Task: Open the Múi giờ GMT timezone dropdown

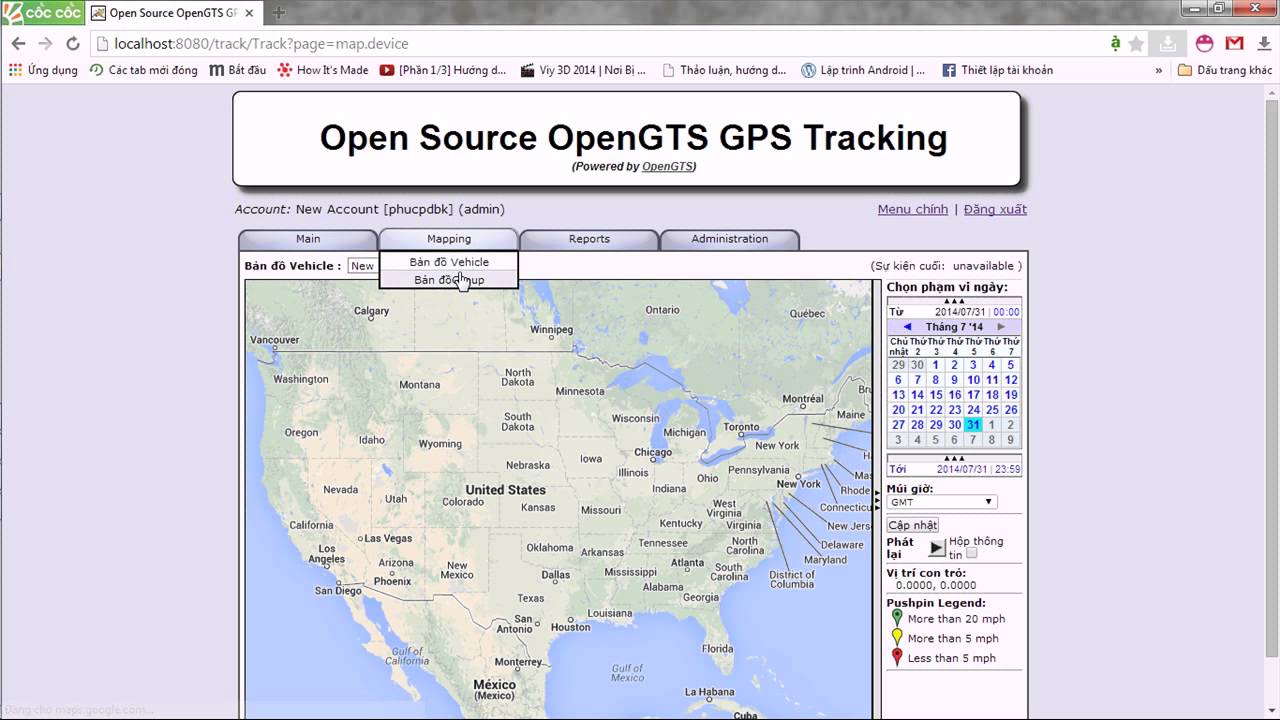Action: coord(941,502)
